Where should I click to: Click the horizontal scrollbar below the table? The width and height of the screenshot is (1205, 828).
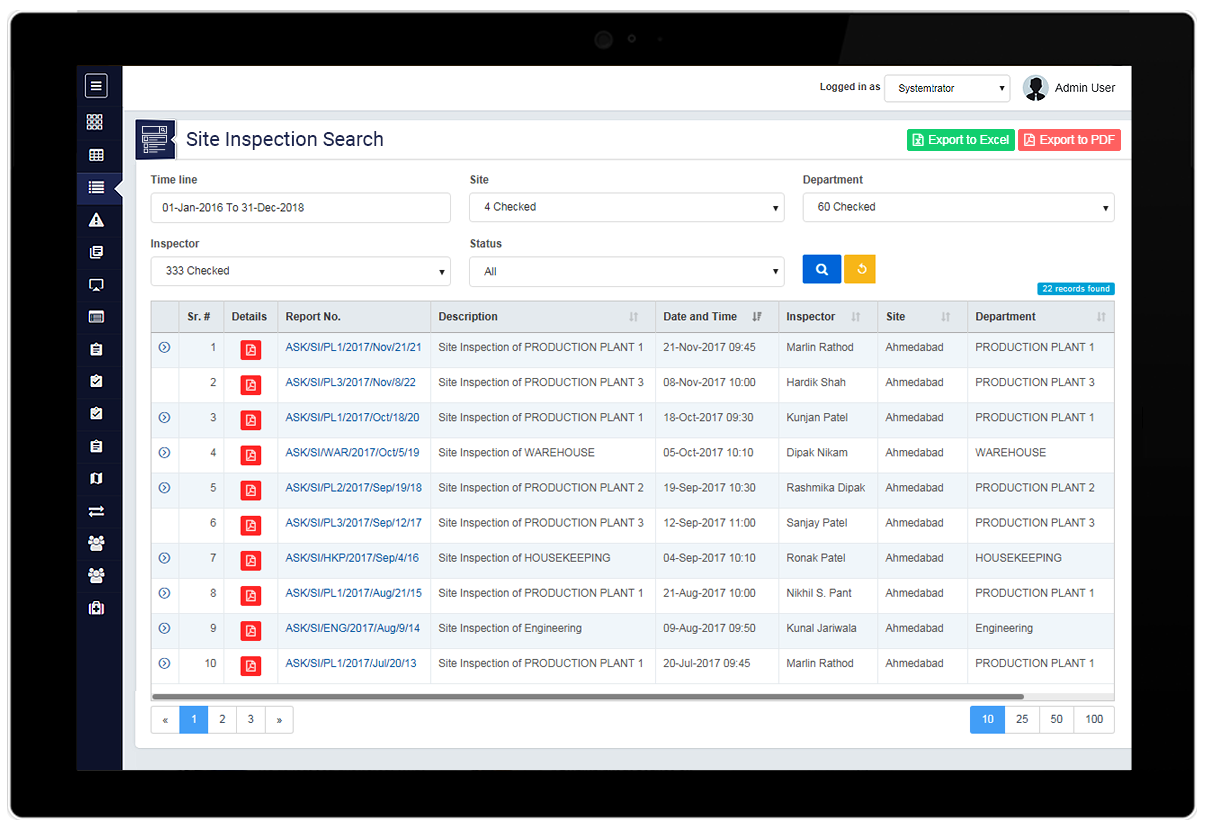point(588,696)
